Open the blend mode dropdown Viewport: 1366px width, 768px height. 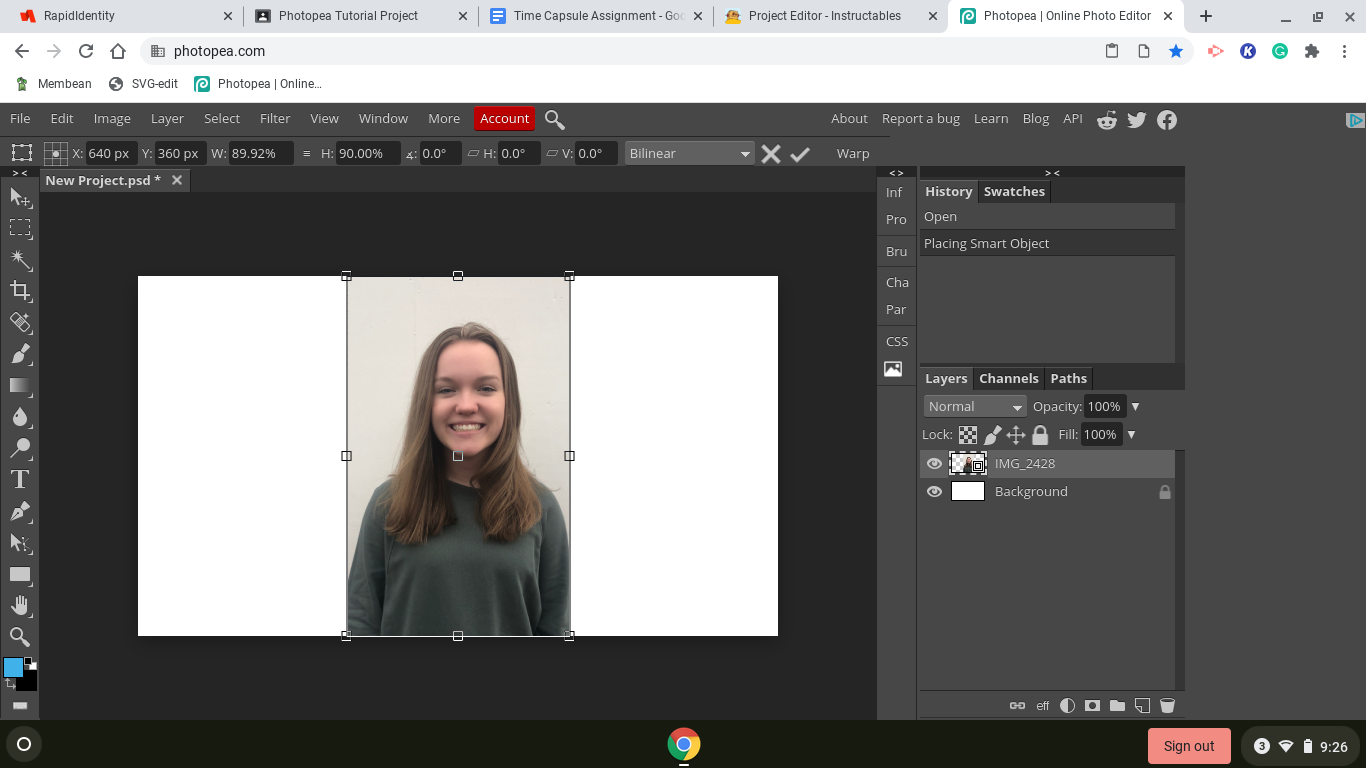(x=974, y=406)
